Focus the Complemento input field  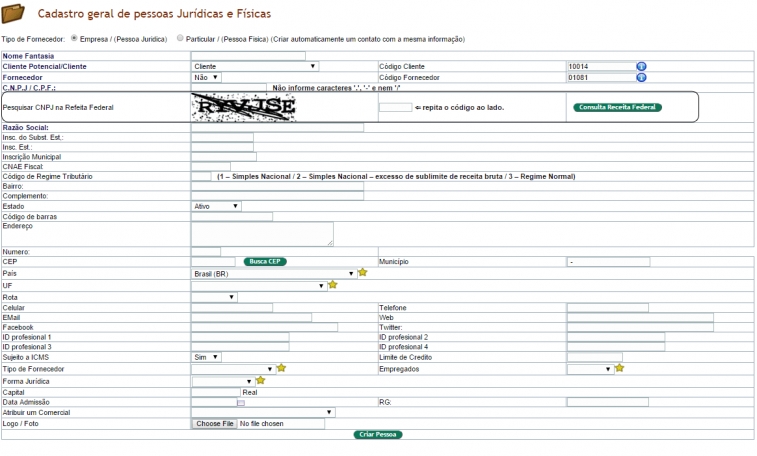click(x=277, y=196)
